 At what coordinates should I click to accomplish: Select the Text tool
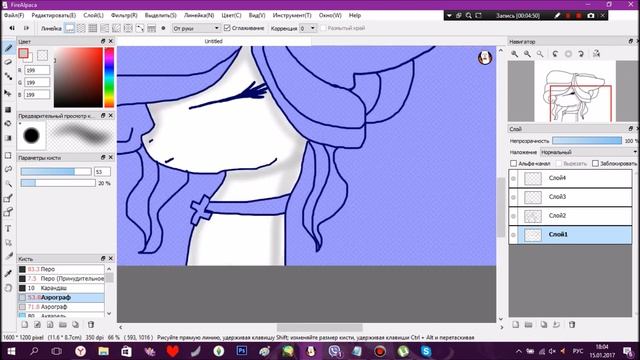point(8,228)
